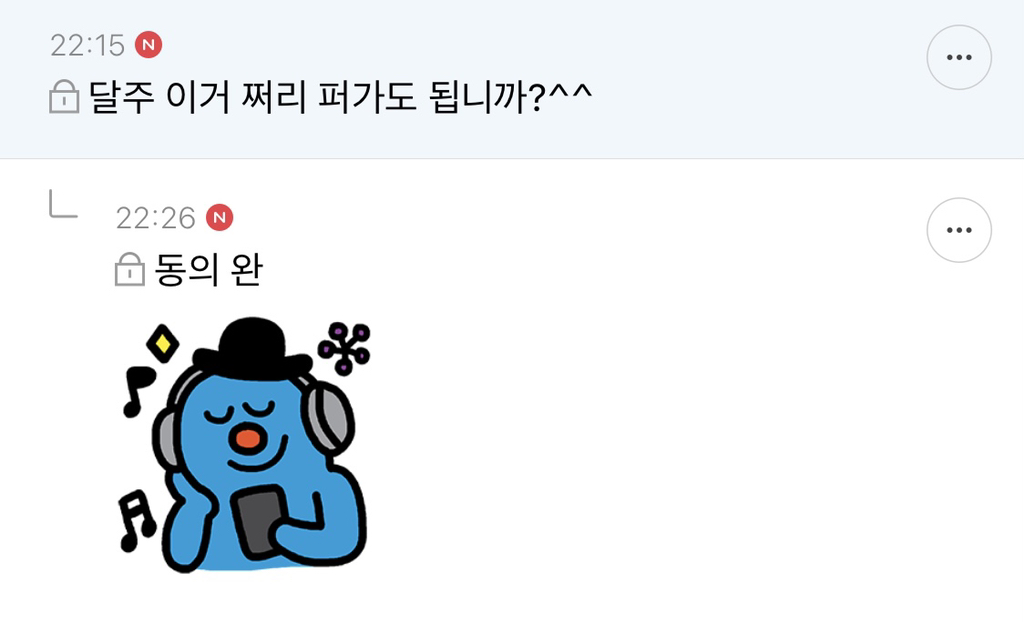Click the single music note near the headphones
Screen dimensions: 1024x622
tap(138, 391)
